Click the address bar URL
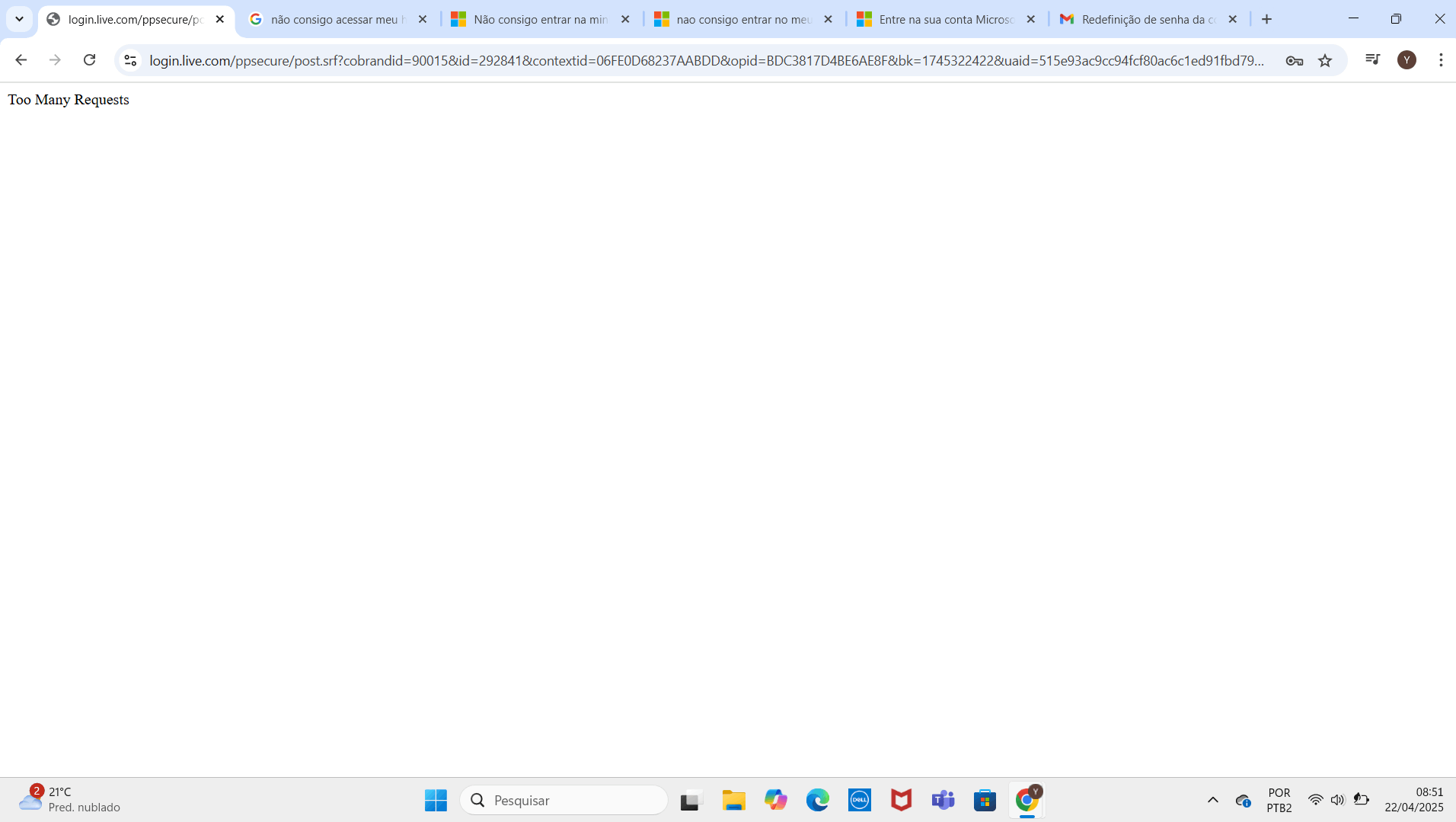1456x822 pixels. click(707, 60)
